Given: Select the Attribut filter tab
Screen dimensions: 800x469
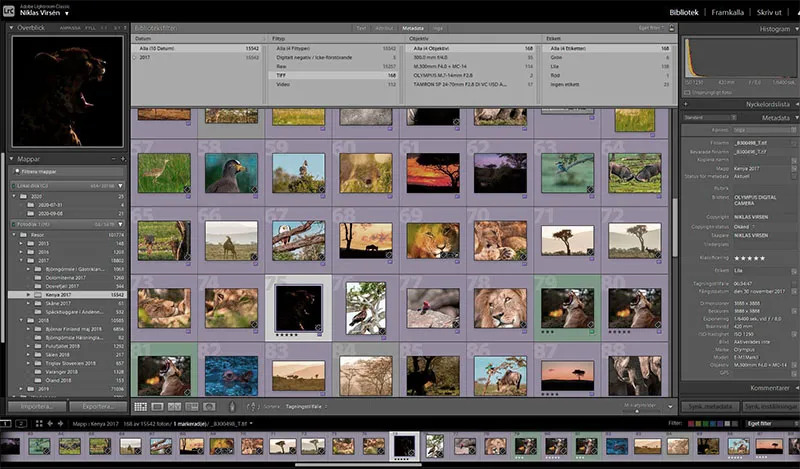Looking at the screenshot, I should pos(384,28).
